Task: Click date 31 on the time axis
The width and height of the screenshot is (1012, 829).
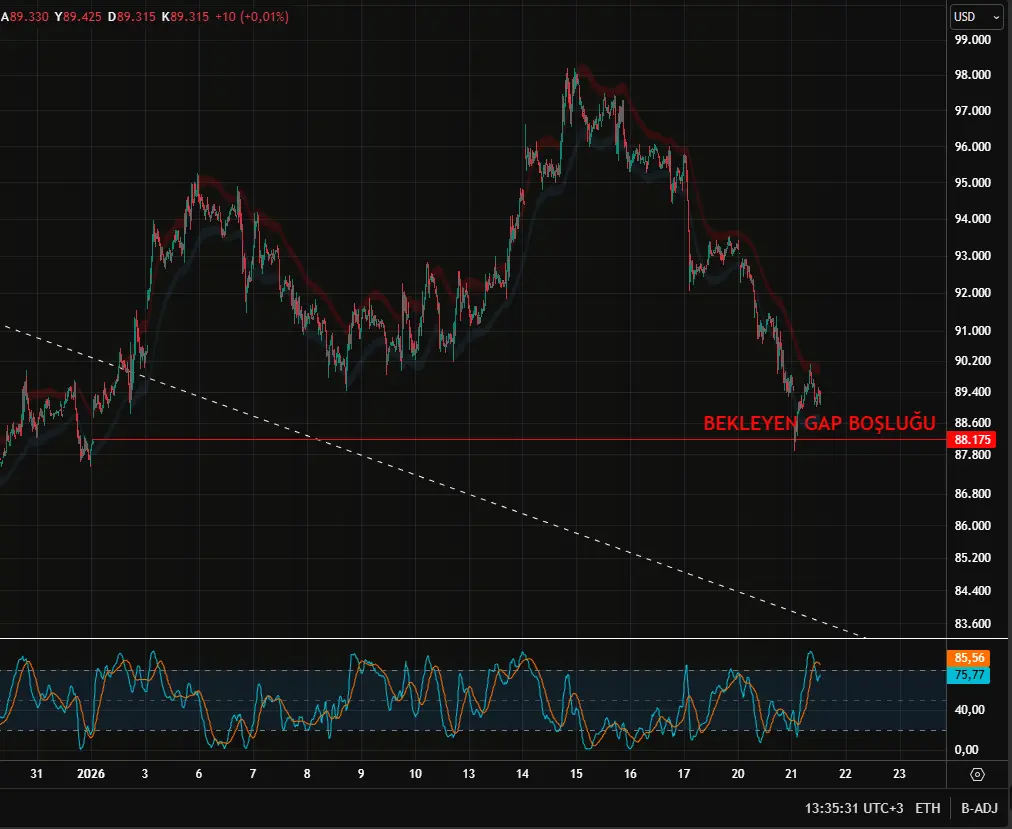Action: click(37, 774)
